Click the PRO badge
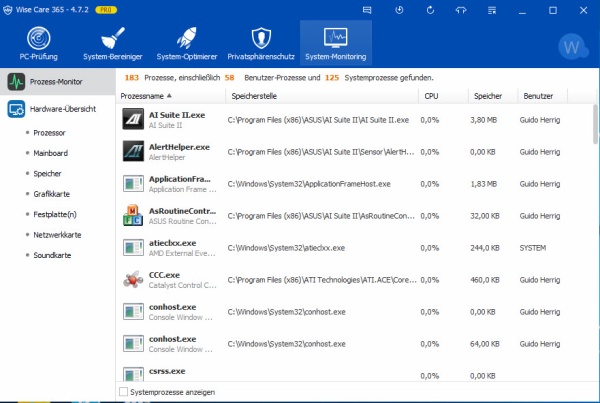The image size is (600, 403). pyautogui.click(x=106, y=10)
